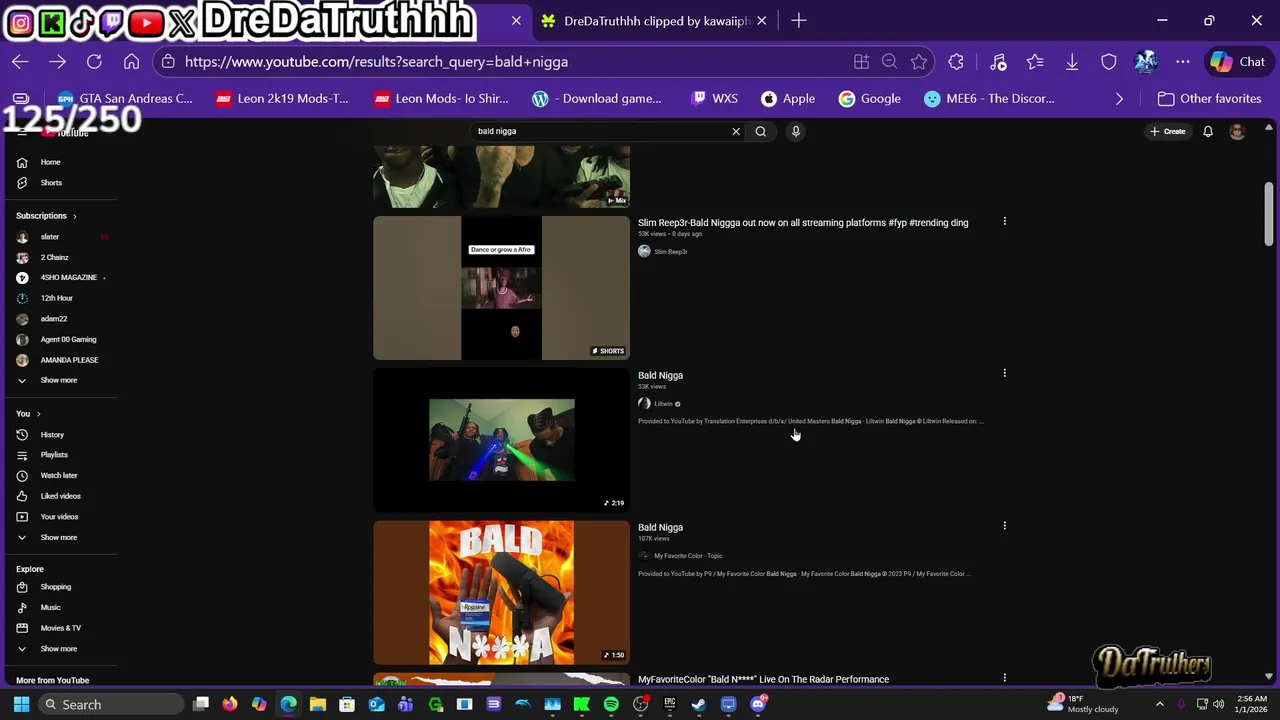Zoom out using address bar magnifier
The height and width of the screenshot is (720, 1280).
(x=889, y=62)
